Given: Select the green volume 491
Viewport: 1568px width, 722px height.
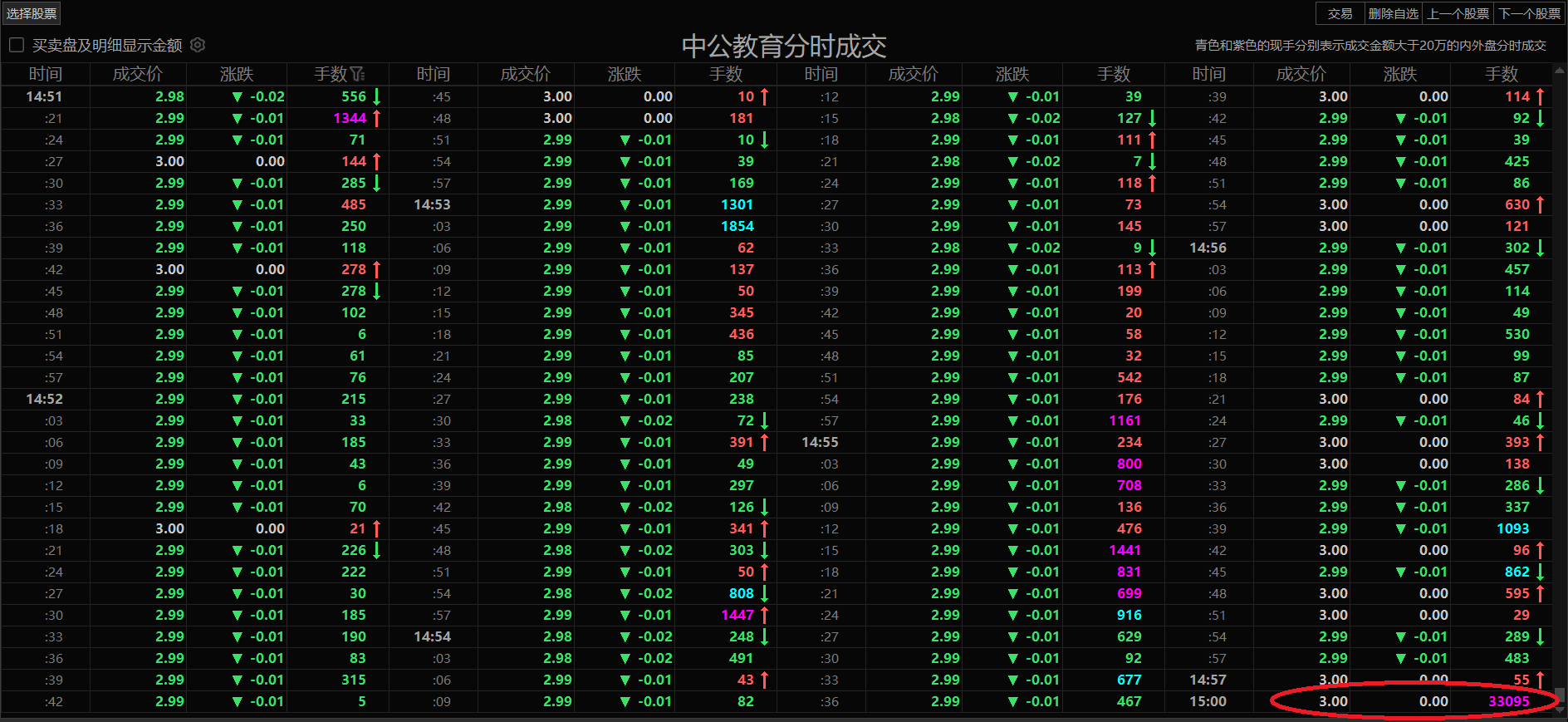Looking at the screenshot, I should tap(742, 658).
